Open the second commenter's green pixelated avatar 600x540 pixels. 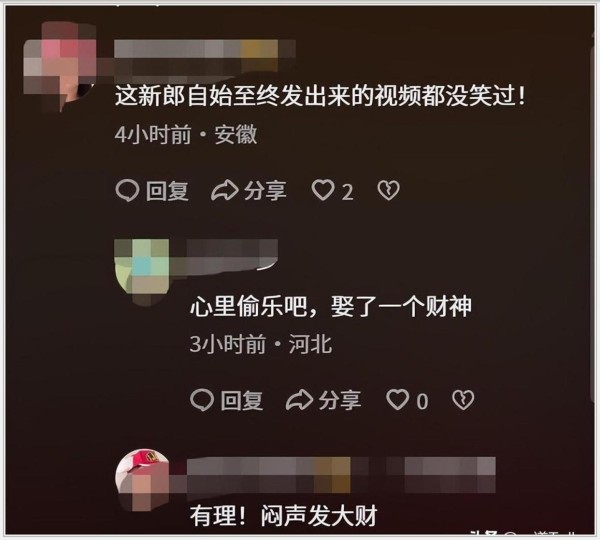(142, 271)
